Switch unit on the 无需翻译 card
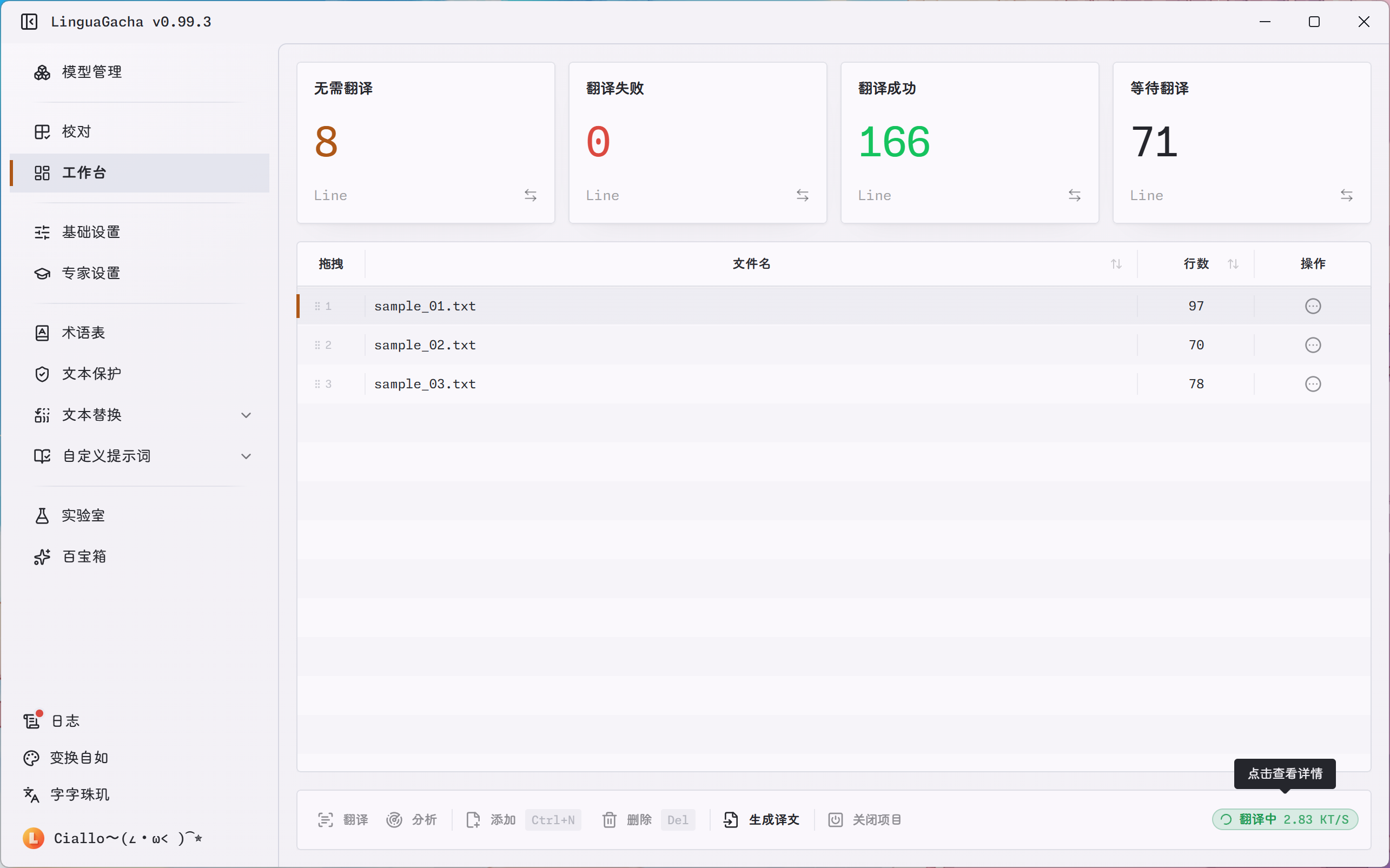This screenshot has width=1390, height=868. coord(531,195)
